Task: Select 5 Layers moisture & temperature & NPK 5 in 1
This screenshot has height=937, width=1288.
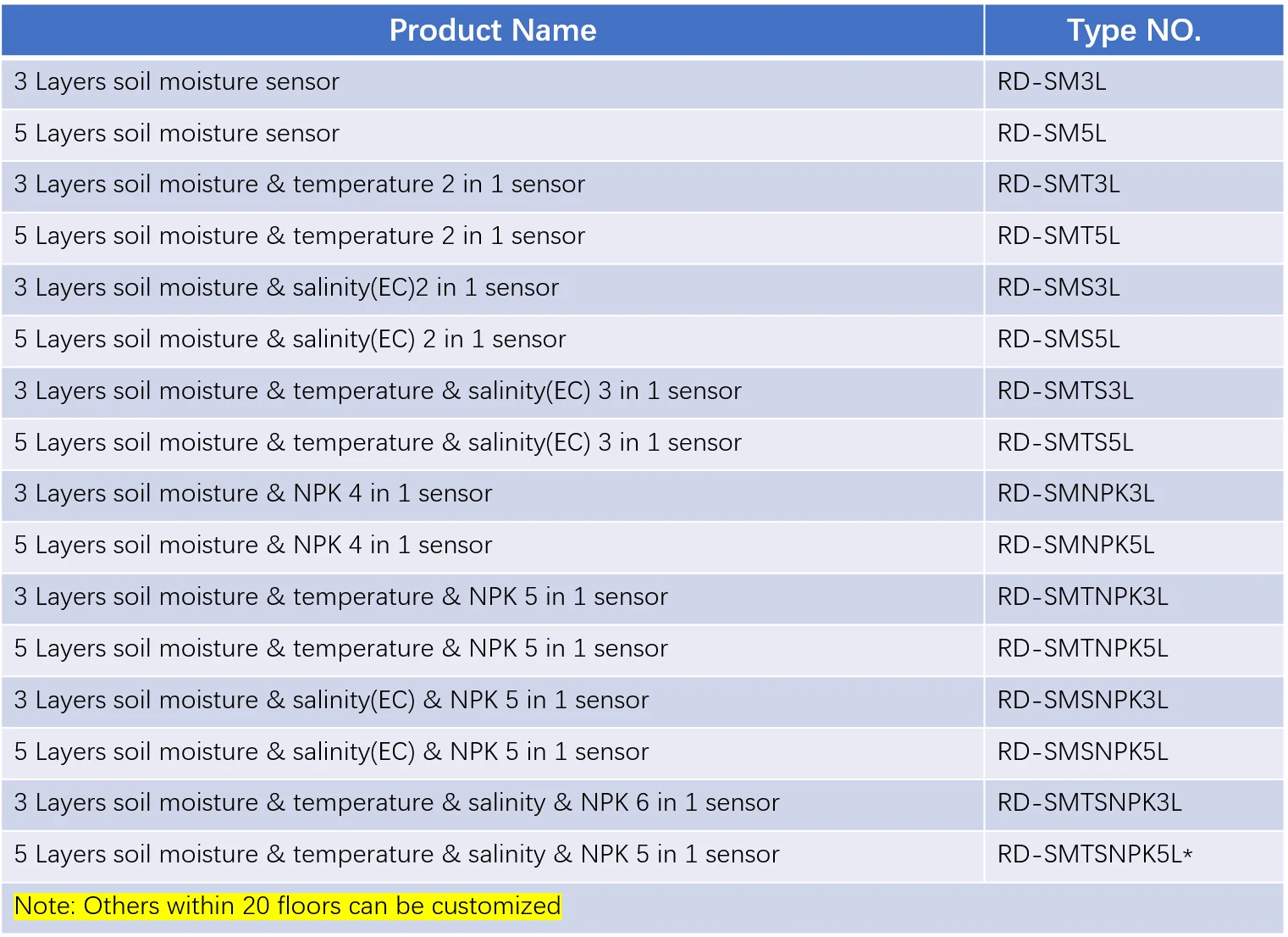Action: point(340,649)
